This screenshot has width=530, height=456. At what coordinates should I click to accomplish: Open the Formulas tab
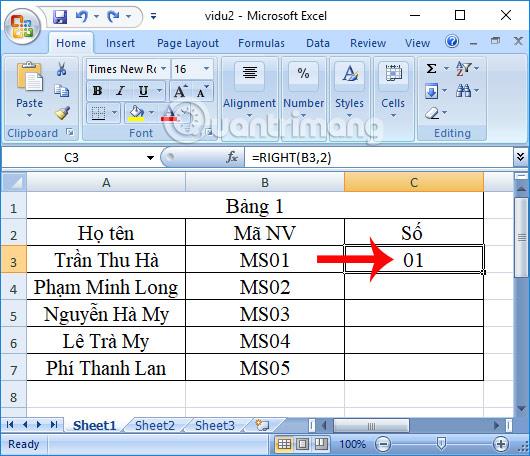261,43
